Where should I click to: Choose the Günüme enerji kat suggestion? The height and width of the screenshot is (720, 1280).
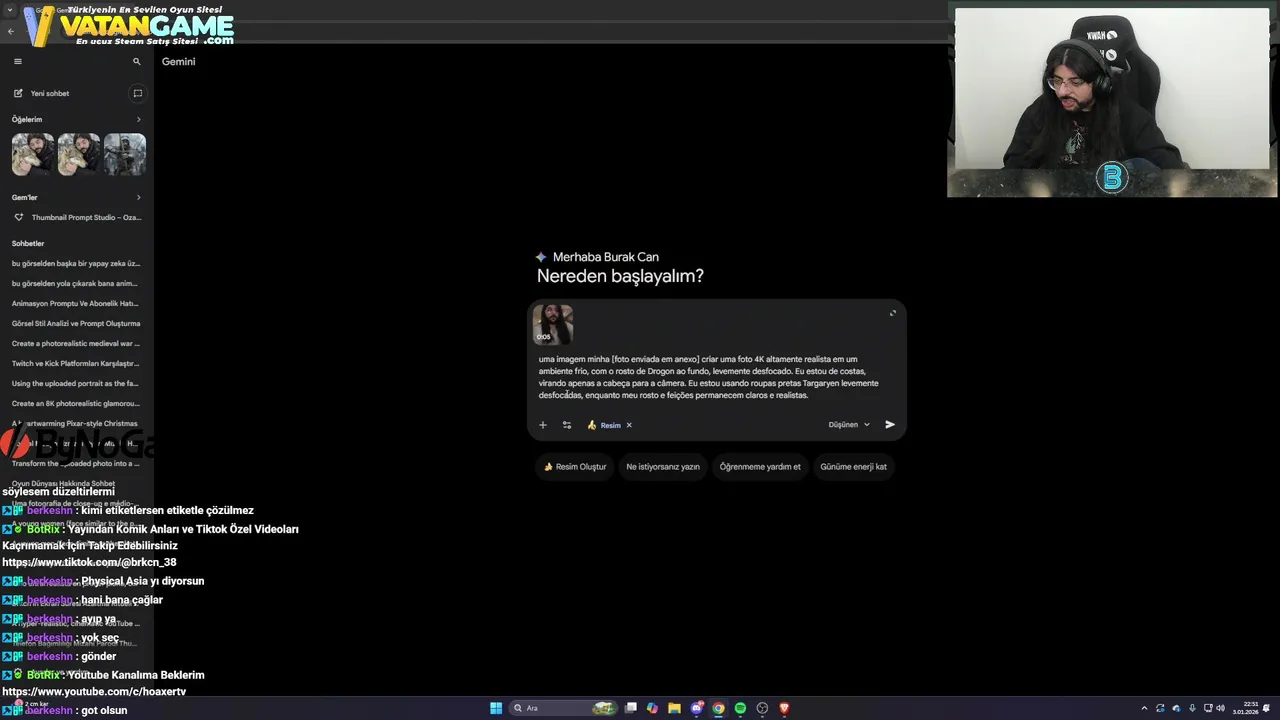[x=853, y=467]
